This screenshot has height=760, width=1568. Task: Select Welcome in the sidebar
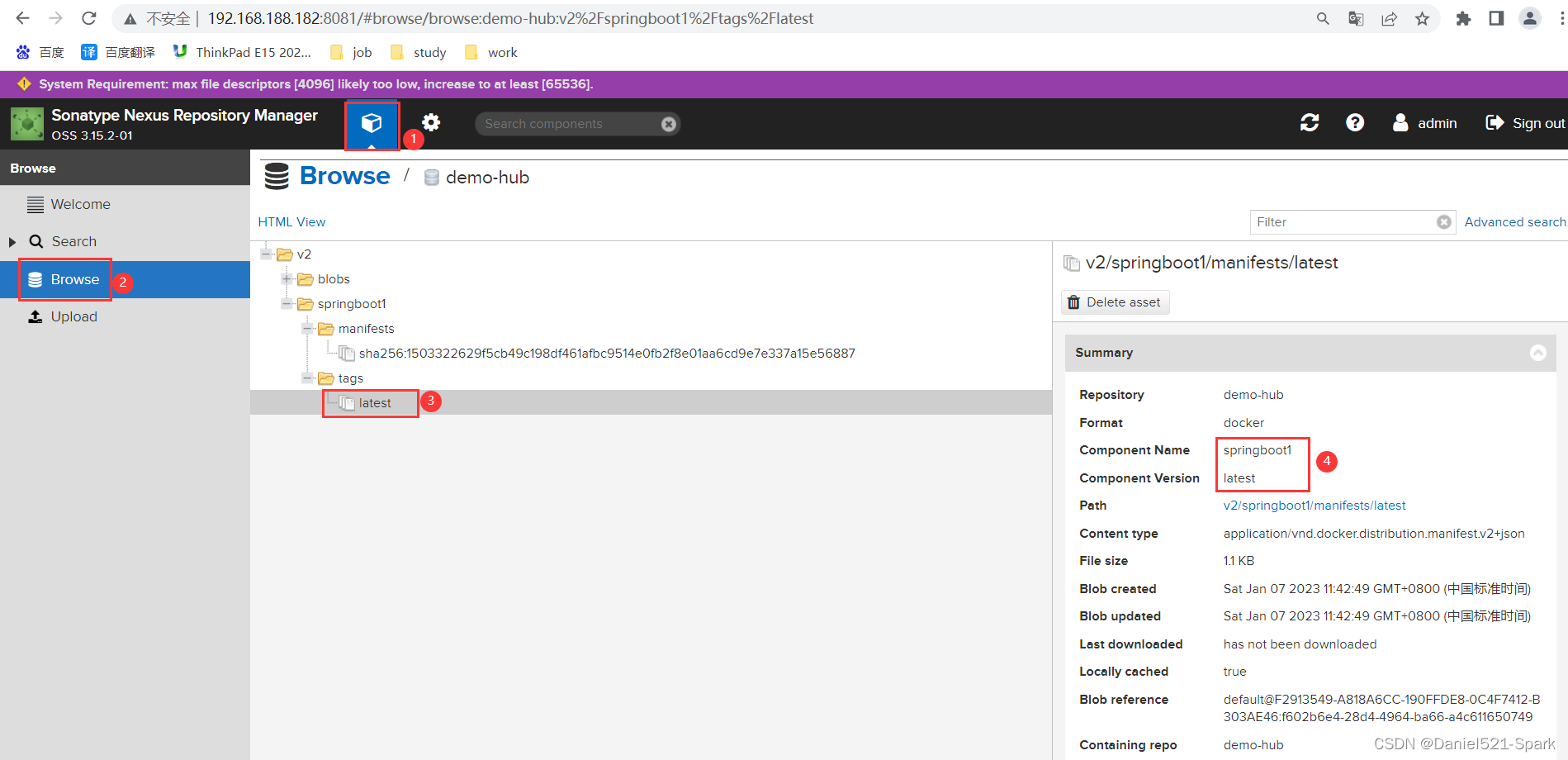[125, 204]
